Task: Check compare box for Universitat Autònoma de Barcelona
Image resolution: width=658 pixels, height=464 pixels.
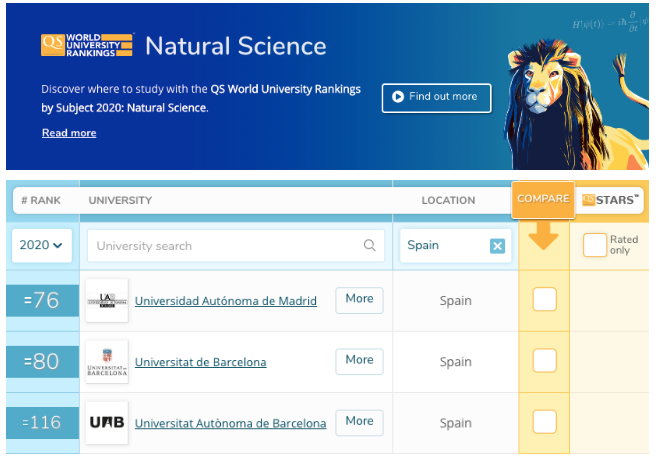Action: (544, 422)
